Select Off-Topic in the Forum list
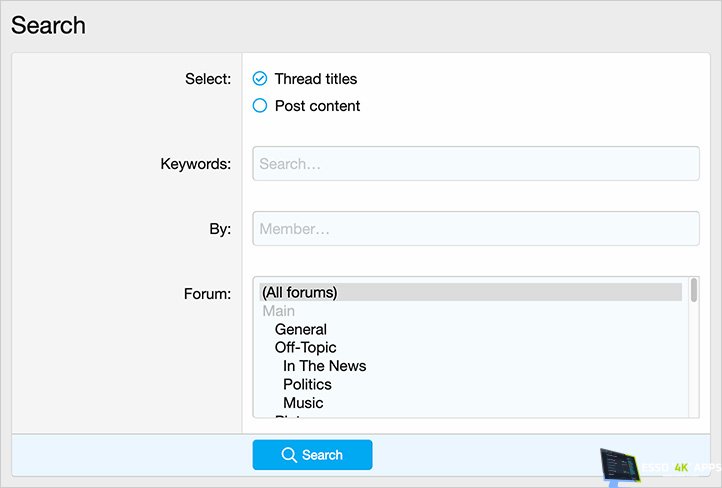 pyautogui.click(x=305, y=348)
